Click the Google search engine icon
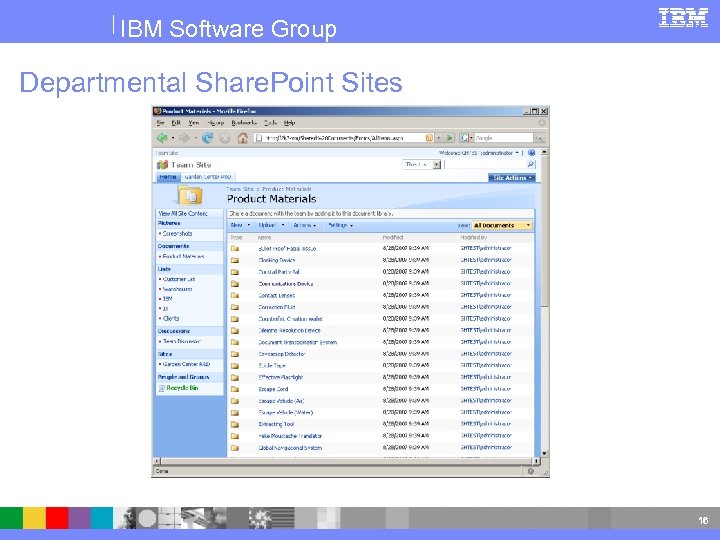Screen dimensions: 720x540 464,137
